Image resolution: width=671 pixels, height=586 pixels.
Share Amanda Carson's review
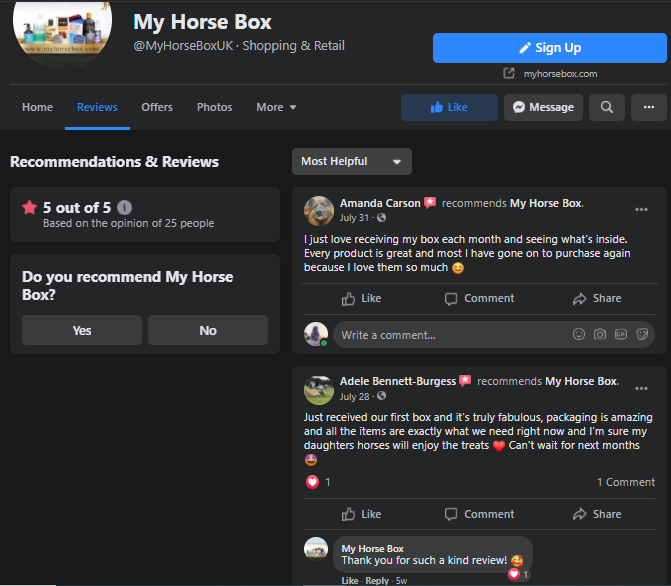click(597, 298)
